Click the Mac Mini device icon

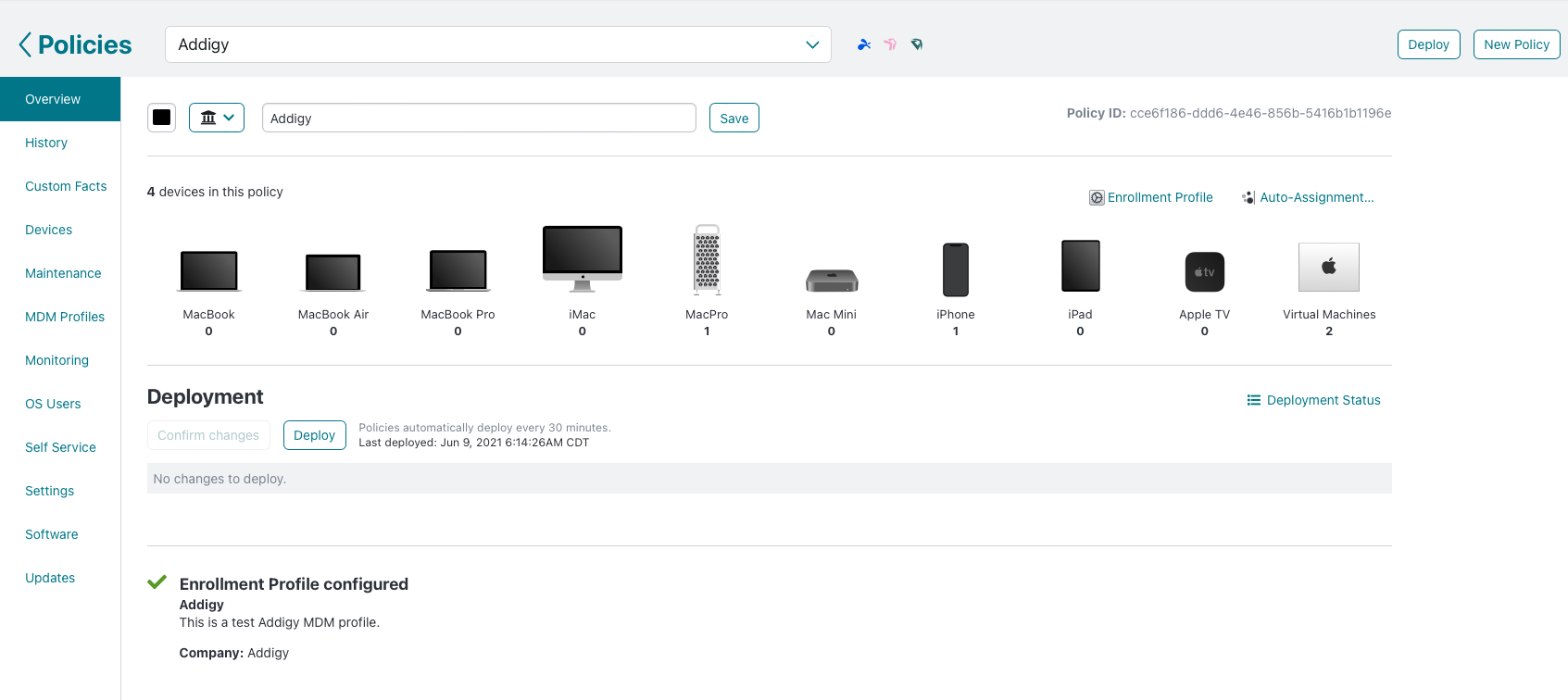(x=832, y=281)
